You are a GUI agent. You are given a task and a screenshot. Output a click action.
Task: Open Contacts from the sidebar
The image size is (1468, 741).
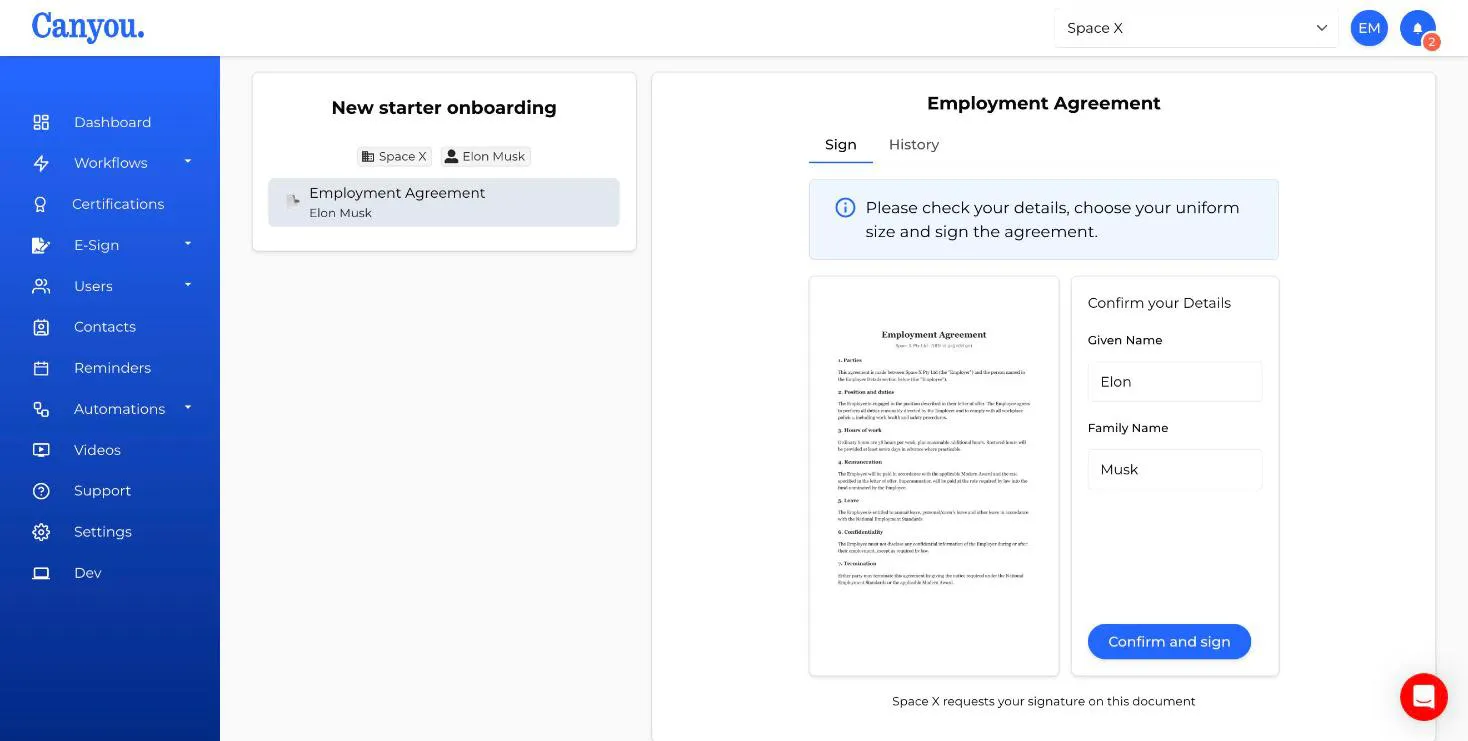[105, 327]
